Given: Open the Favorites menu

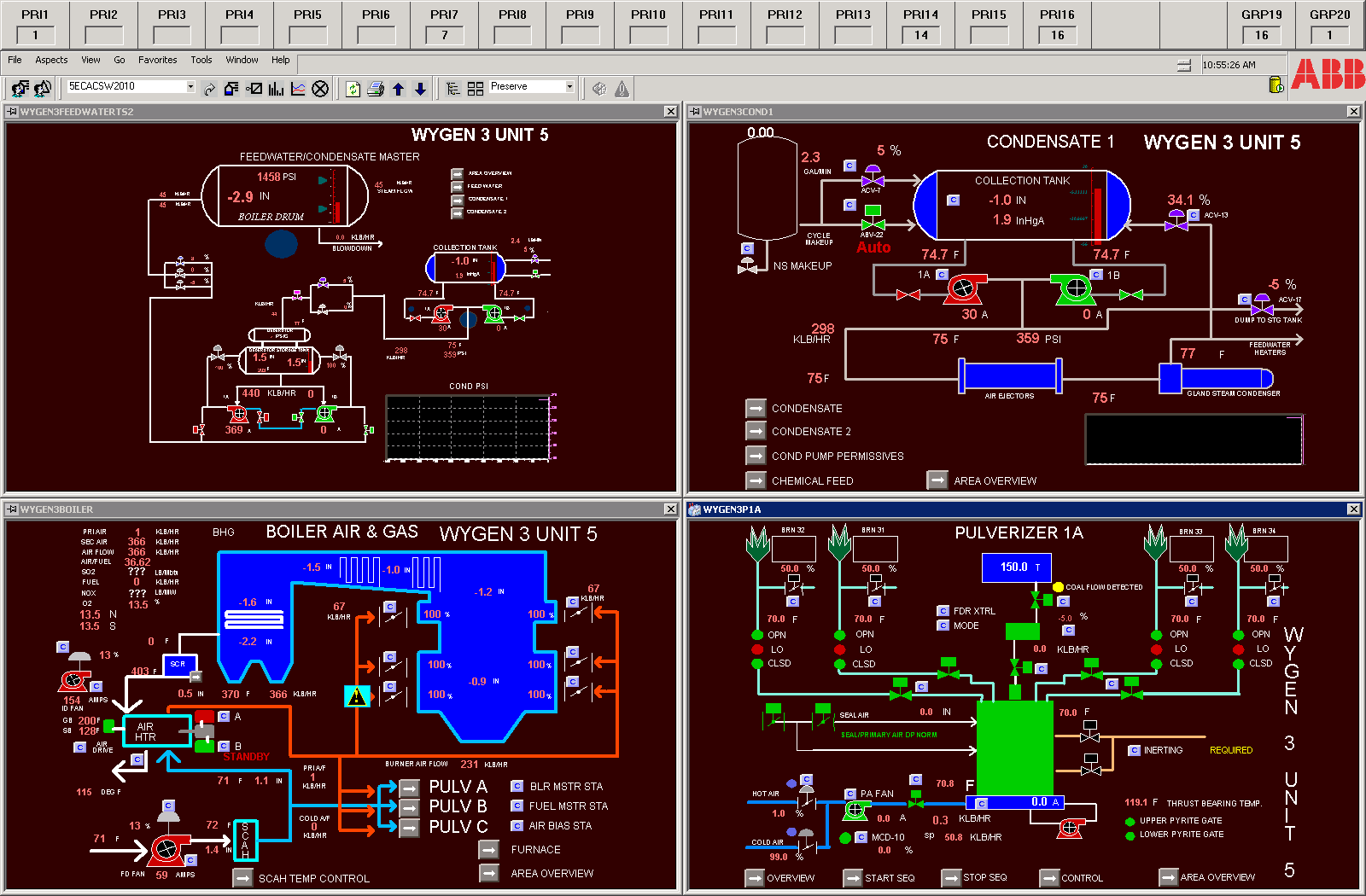Looking at the screenshot, I should (157, 60).
